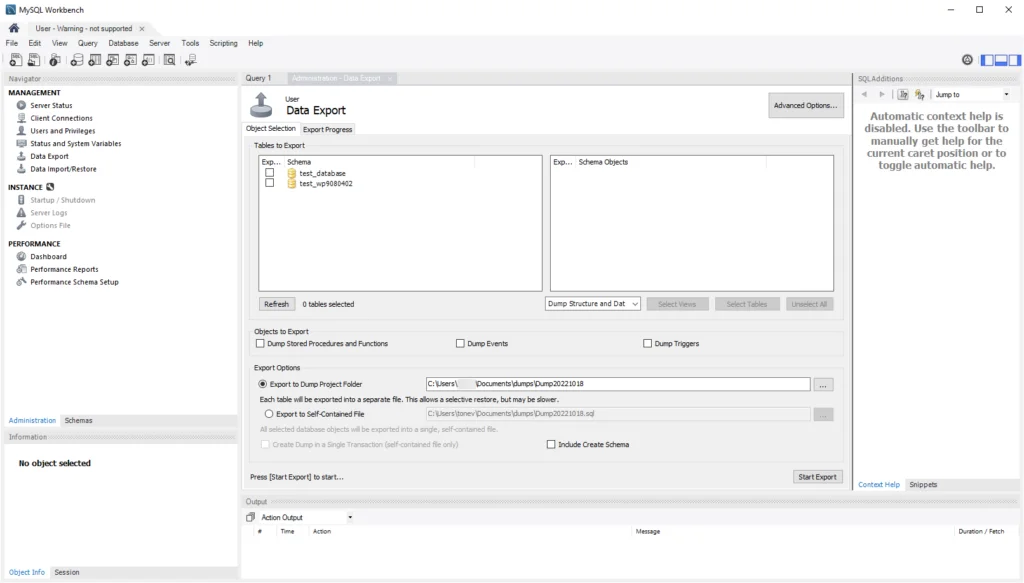Open the search table data tool

[x=171, y=60]
